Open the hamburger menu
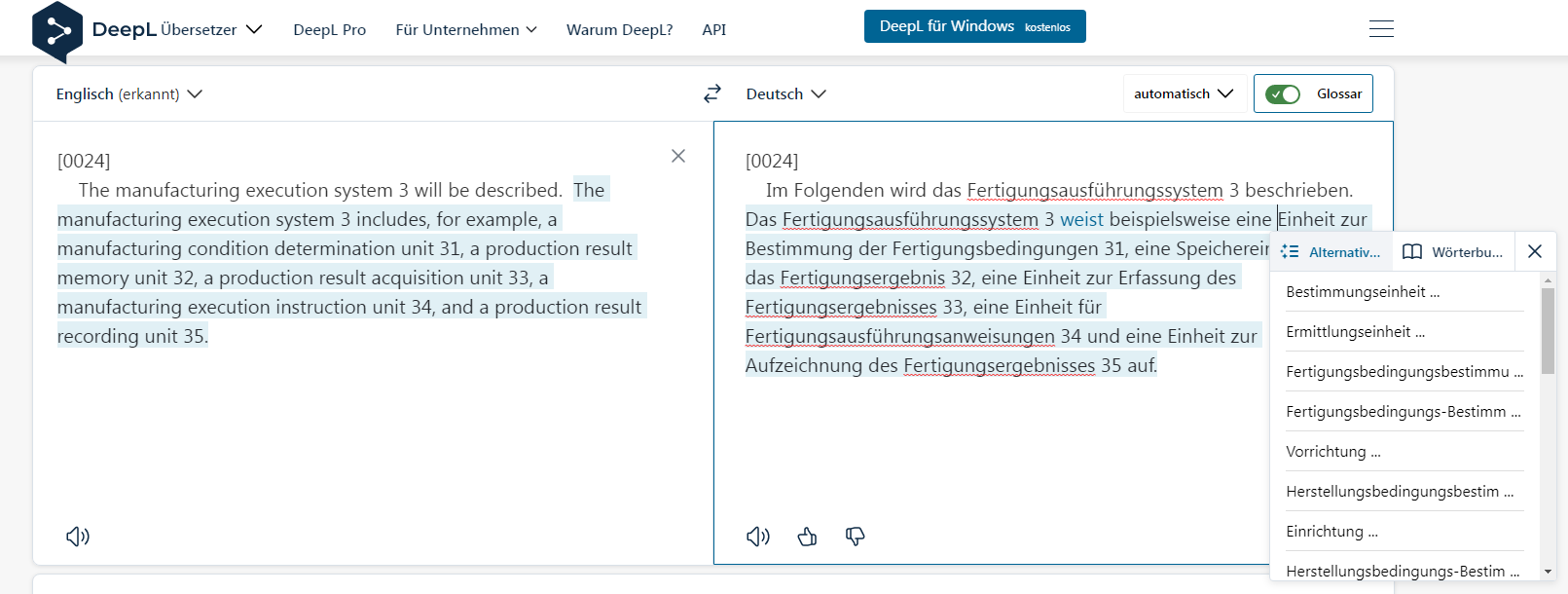 click(x=1381, y=29)
